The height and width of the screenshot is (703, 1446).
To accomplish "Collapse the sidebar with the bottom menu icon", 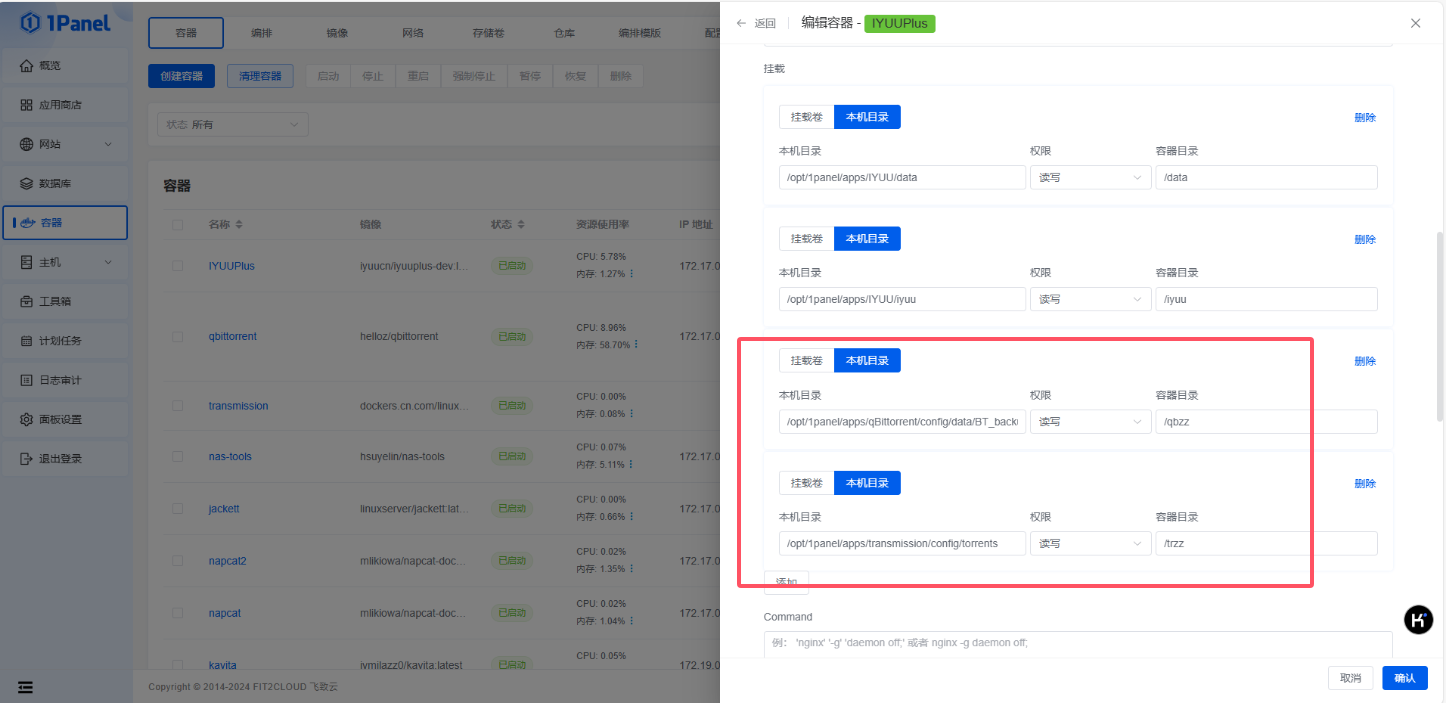I will [26, 687].
